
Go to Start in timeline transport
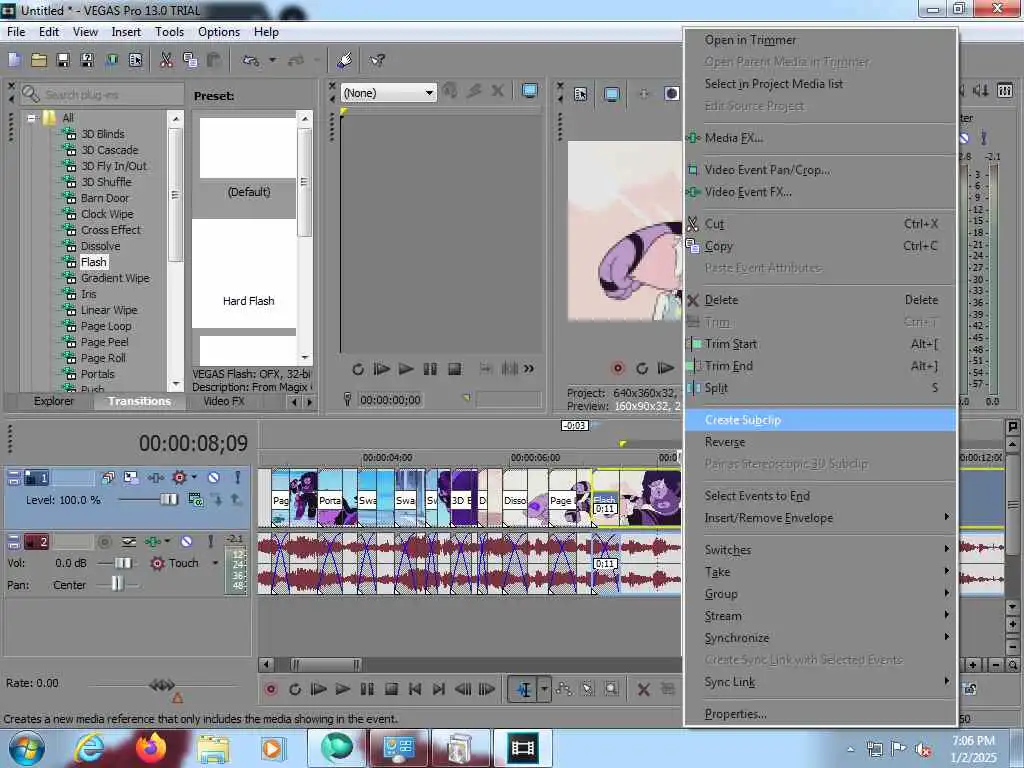(415, 689)
